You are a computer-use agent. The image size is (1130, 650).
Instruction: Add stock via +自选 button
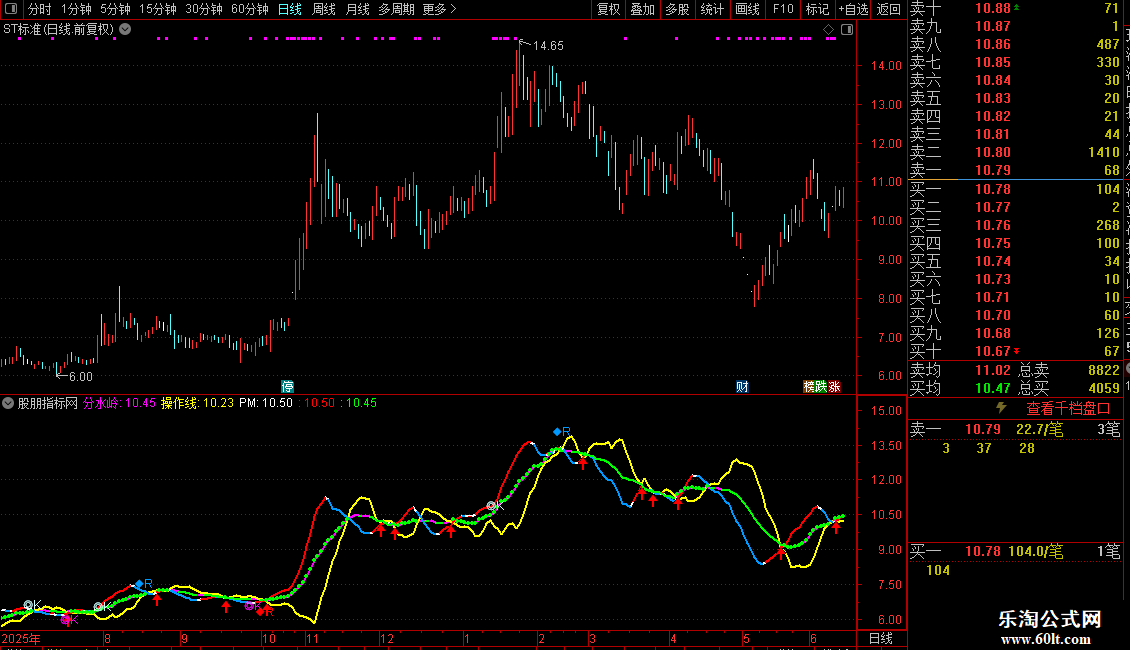click(854, 9)
